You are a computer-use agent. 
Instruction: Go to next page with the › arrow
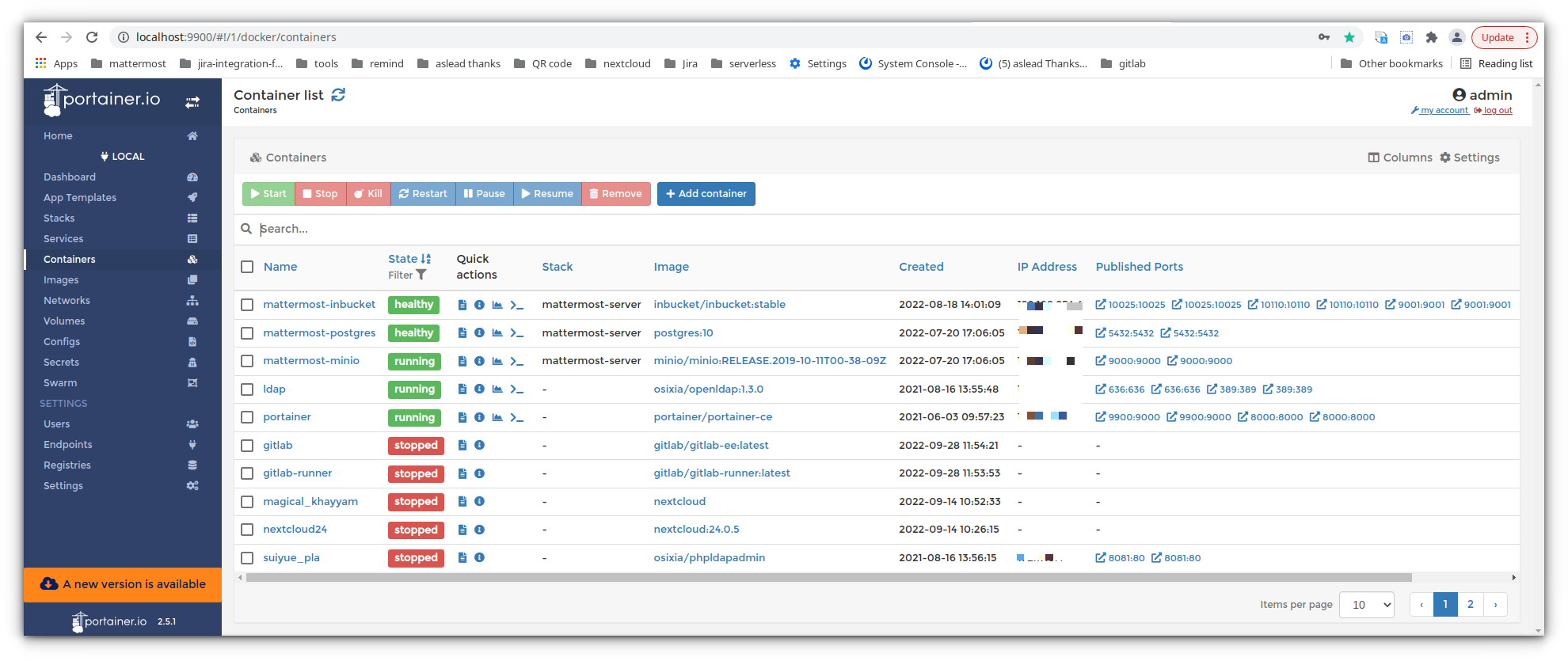coord(1496,605)
